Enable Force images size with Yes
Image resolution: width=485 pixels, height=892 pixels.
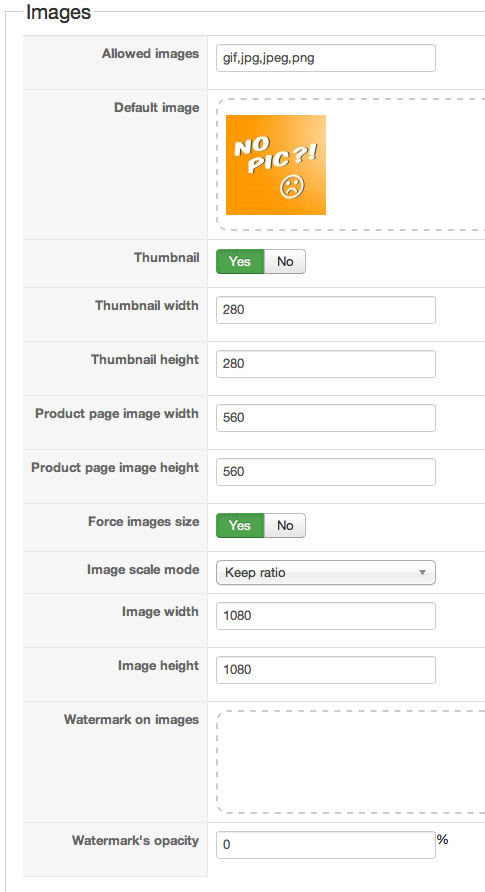[240, 526]
